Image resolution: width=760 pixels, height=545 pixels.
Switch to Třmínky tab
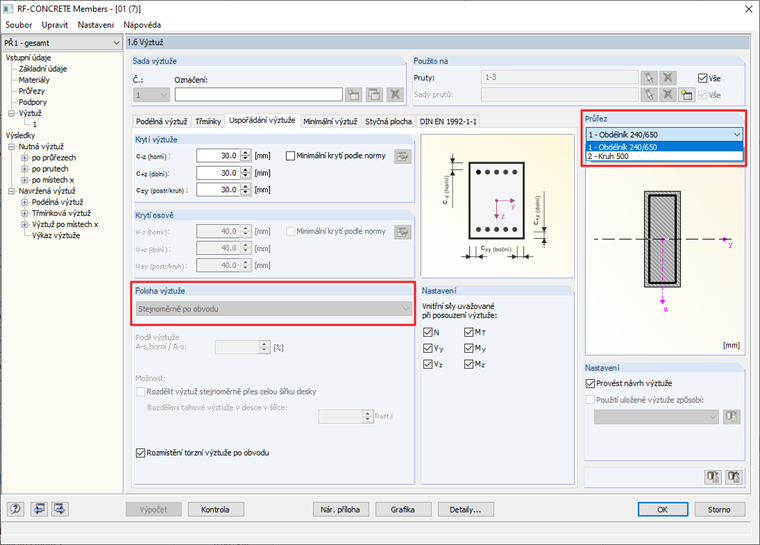pos(208,121)
